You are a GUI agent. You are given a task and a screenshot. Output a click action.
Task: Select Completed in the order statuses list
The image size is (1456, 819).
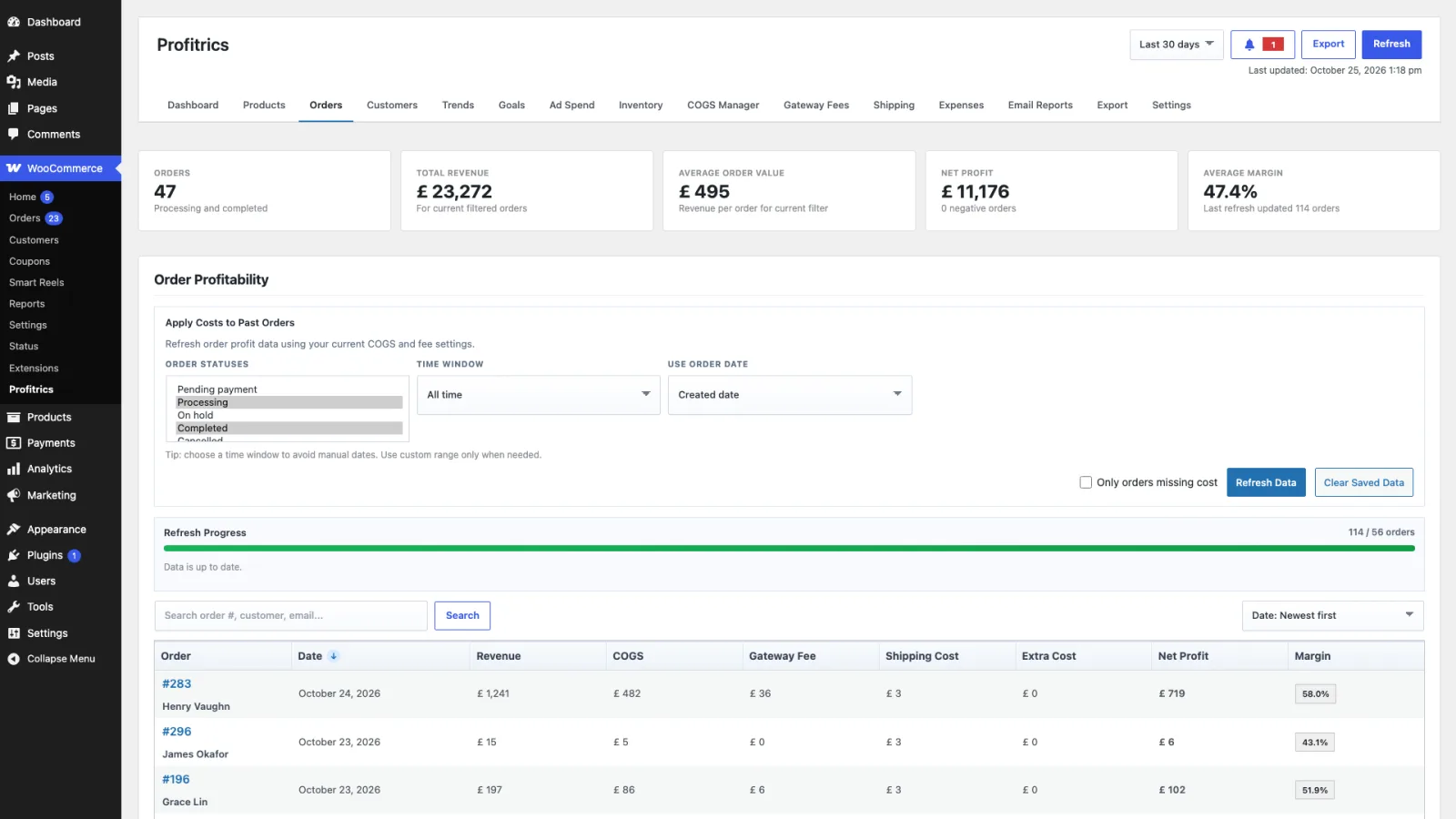(x=288, y=428)
